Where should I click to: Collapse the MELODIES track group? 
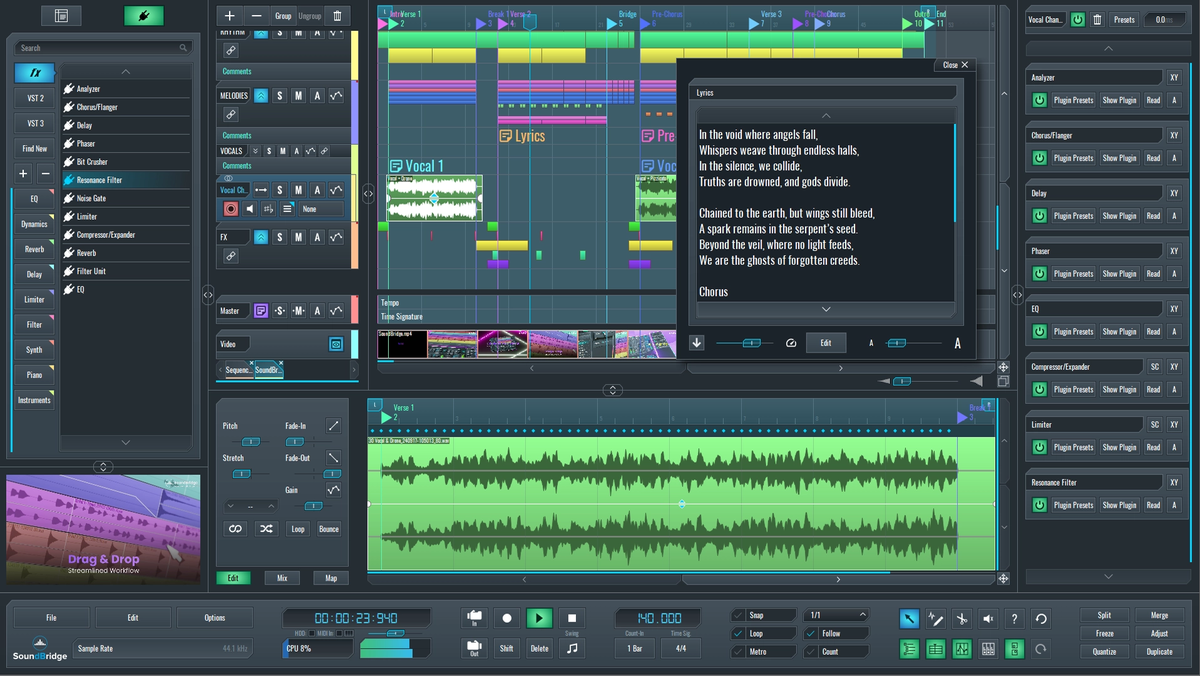pos(261,96)
